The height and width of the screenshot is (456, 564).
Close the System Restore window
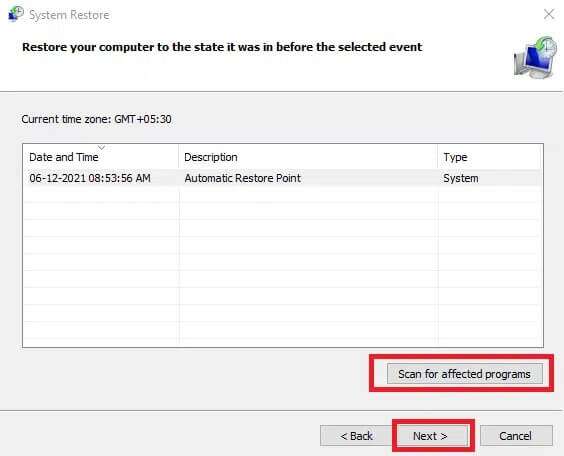(x=549, y=14)
